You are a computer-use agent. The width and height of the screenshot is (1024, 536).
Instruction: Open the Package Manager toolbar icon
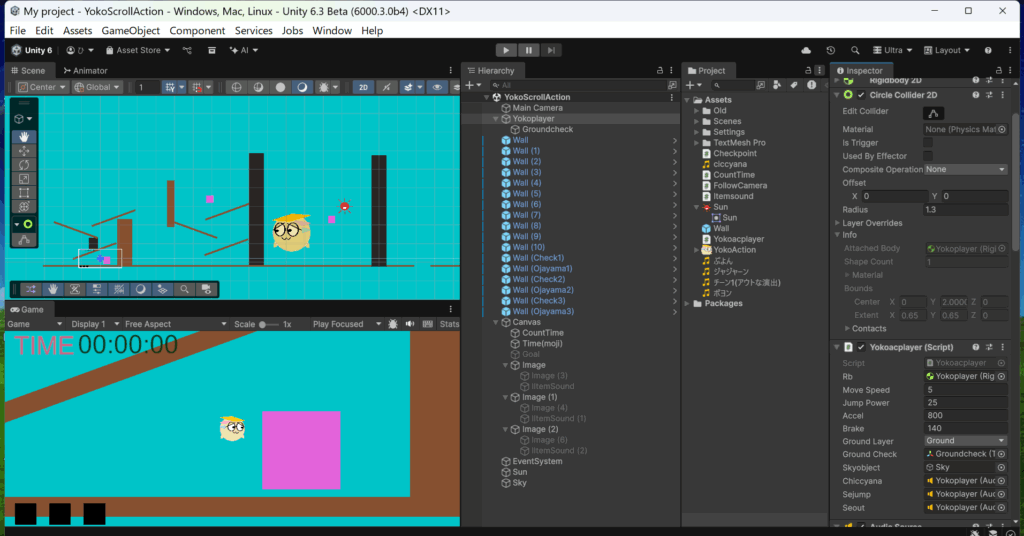tap(211, 50)
